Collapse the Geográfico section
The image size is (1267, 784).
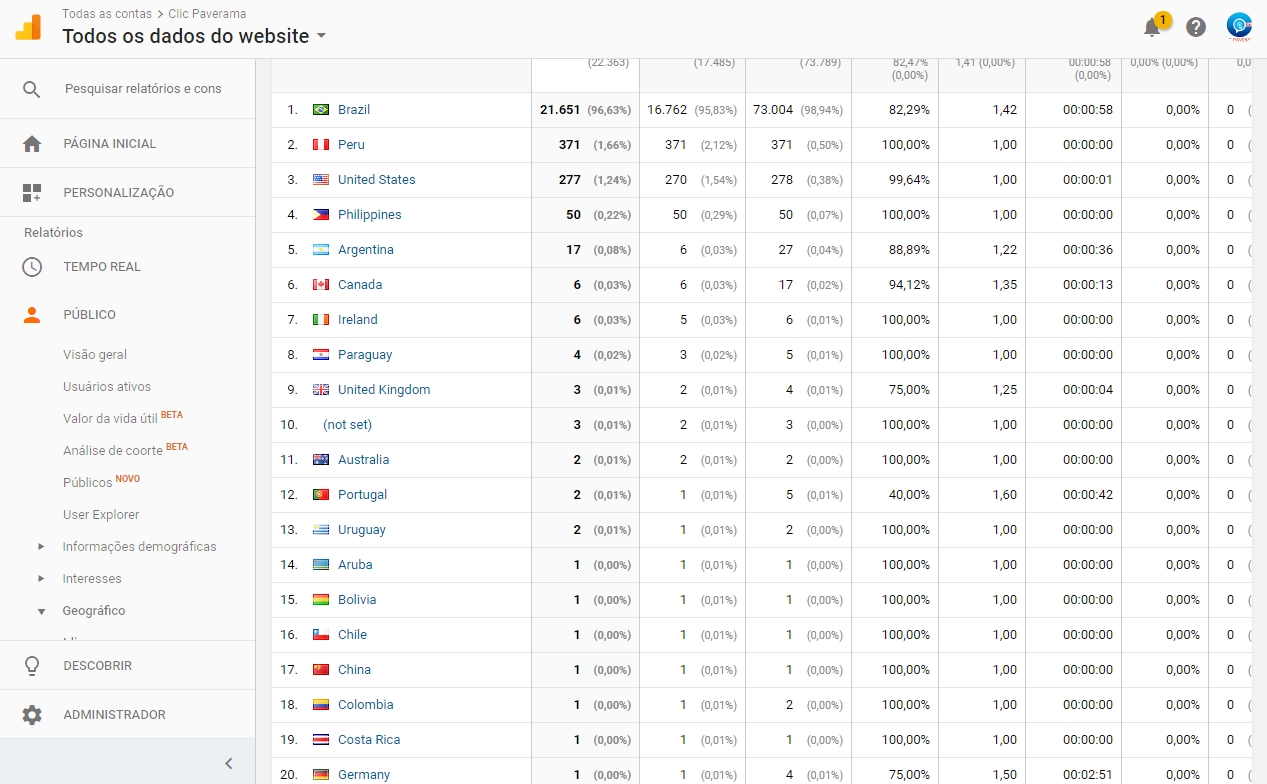(x=41, y=611)
